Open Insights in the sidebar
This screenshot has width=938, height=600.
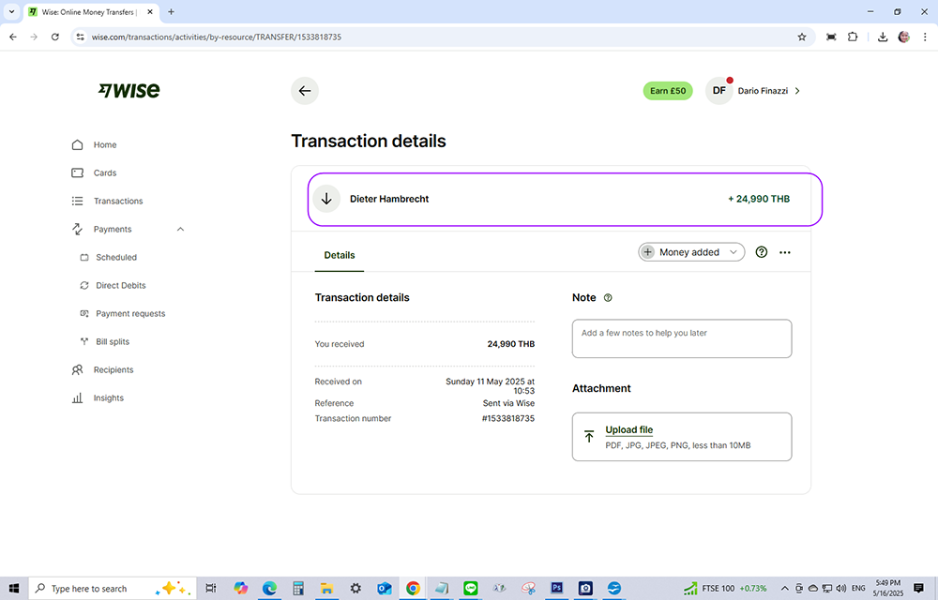click(108, 398)
